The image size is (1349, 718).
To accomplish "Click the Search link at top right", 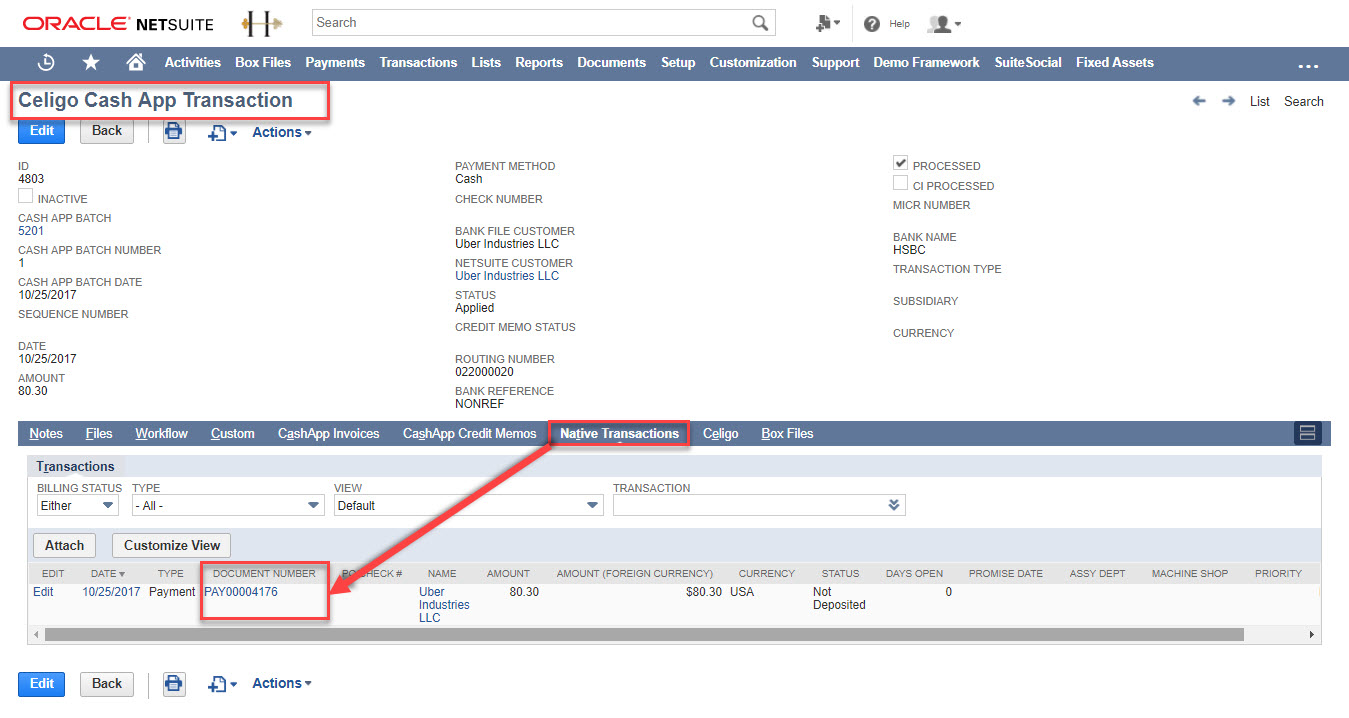I will pos(1304,101).
